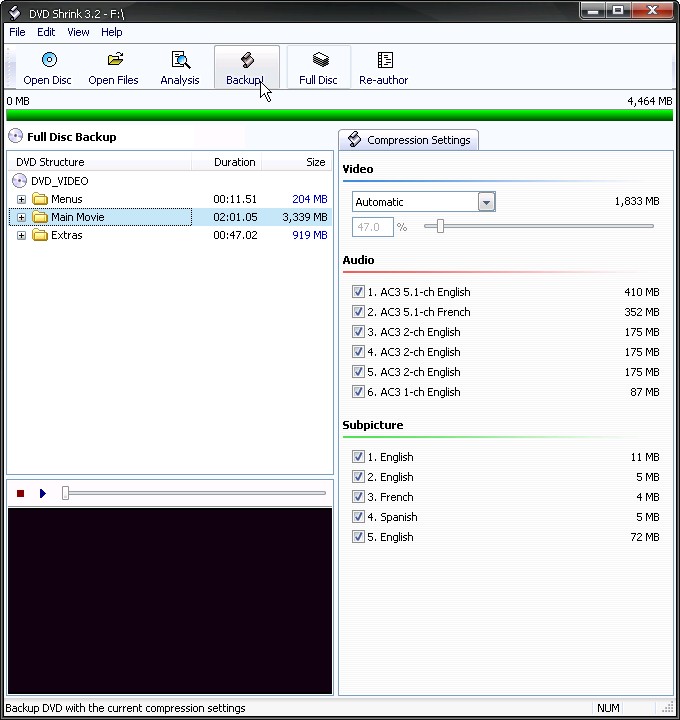Click the 1,833 MB video size text
The width and height of the screenshot is (680, 720).
637,201
